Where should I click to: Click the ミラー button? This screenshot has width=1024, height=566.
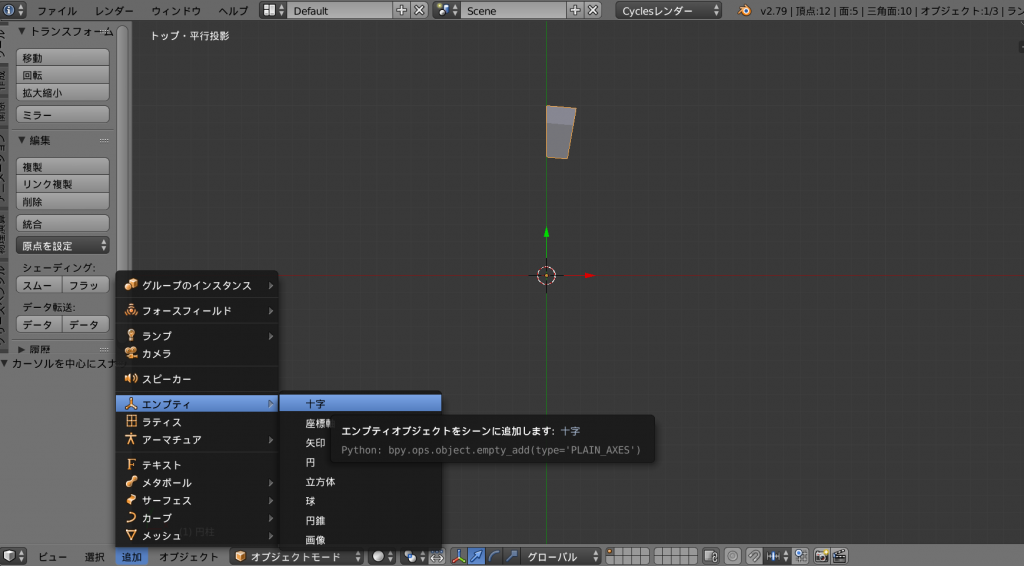(63, 115)
